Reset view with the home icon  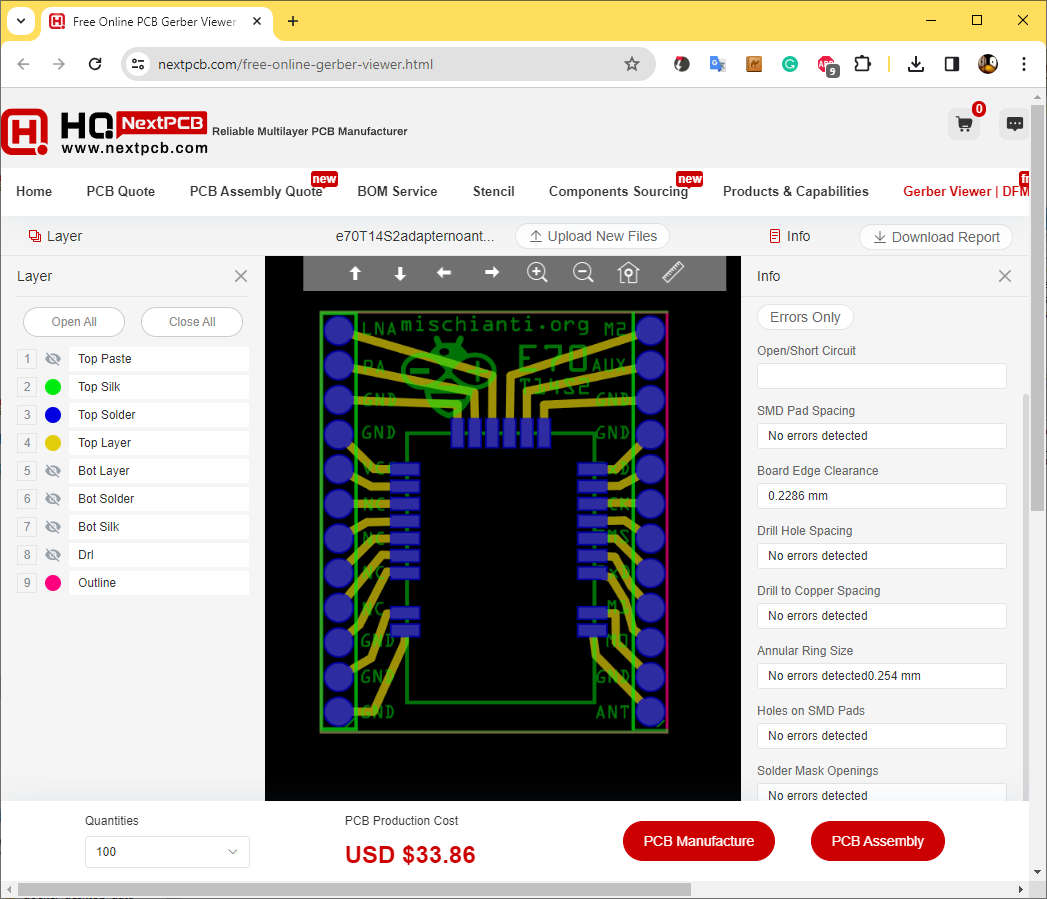(628, 272)
